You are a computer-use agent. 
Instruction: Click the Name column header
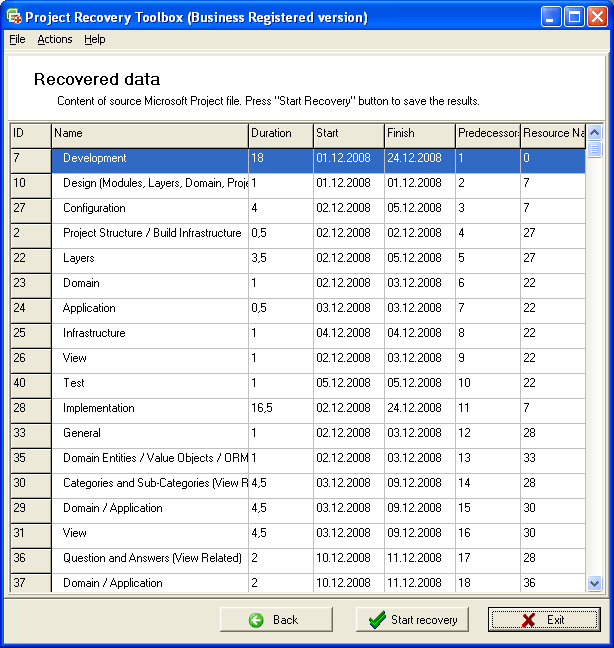click(150, 134)
